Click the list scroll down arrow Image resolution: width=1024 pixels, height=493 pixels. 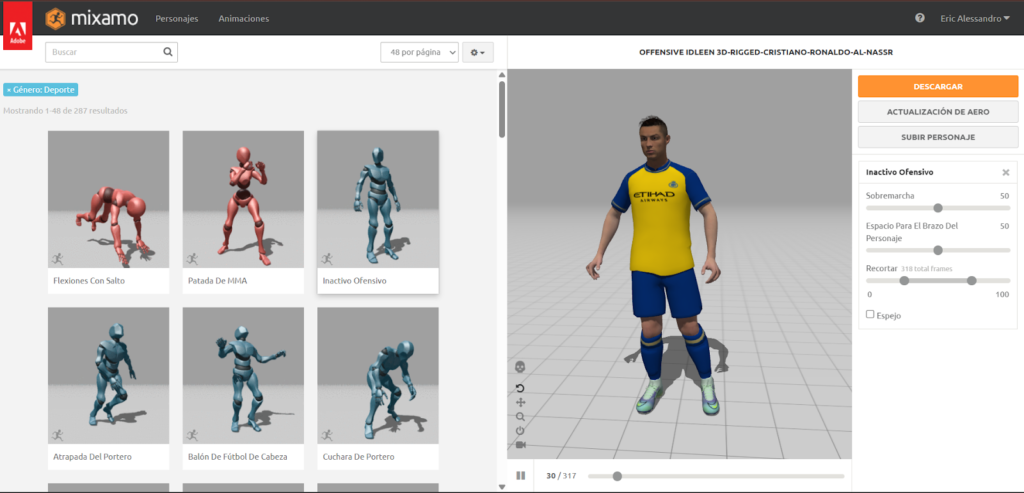[x=502, y=487]
